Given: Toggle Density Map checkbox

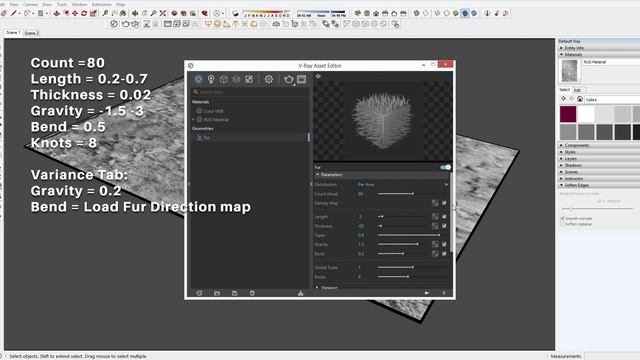Looking at the screenshot, I should pos(444,203).
